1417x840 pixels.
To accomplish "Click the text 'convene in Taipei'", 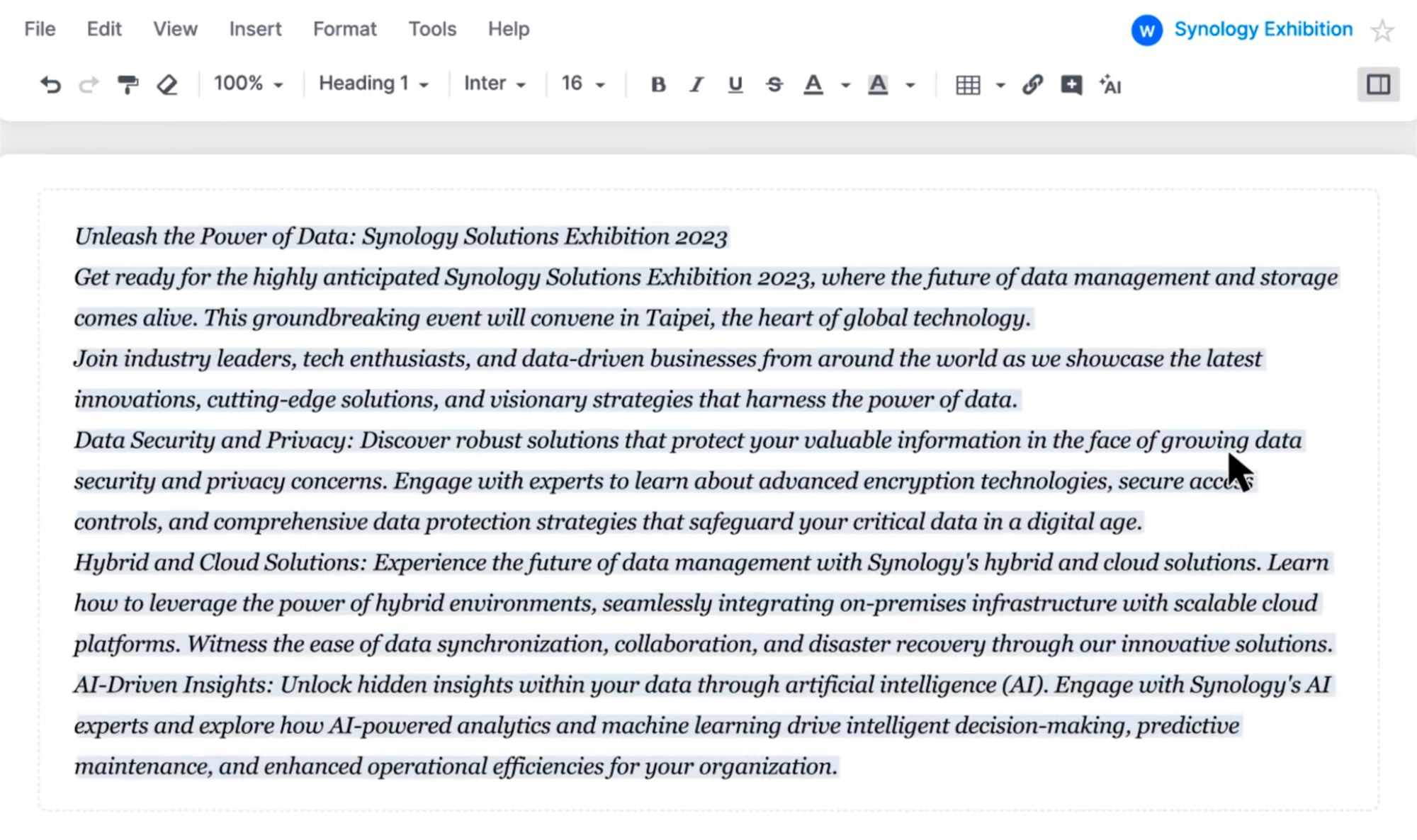I will (621, 318).
